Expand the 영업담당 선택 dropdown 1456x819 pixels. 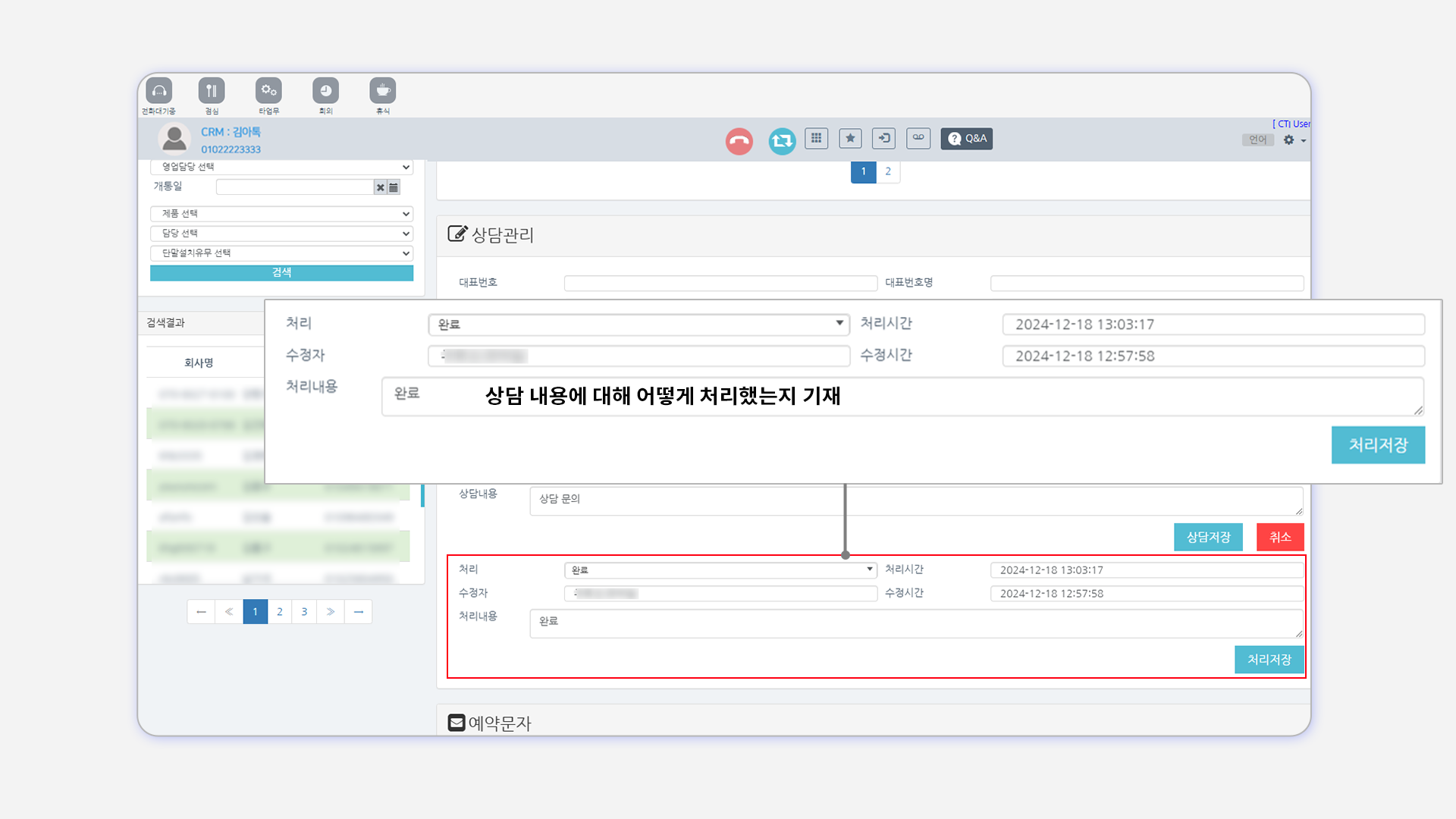pos(281,167)
